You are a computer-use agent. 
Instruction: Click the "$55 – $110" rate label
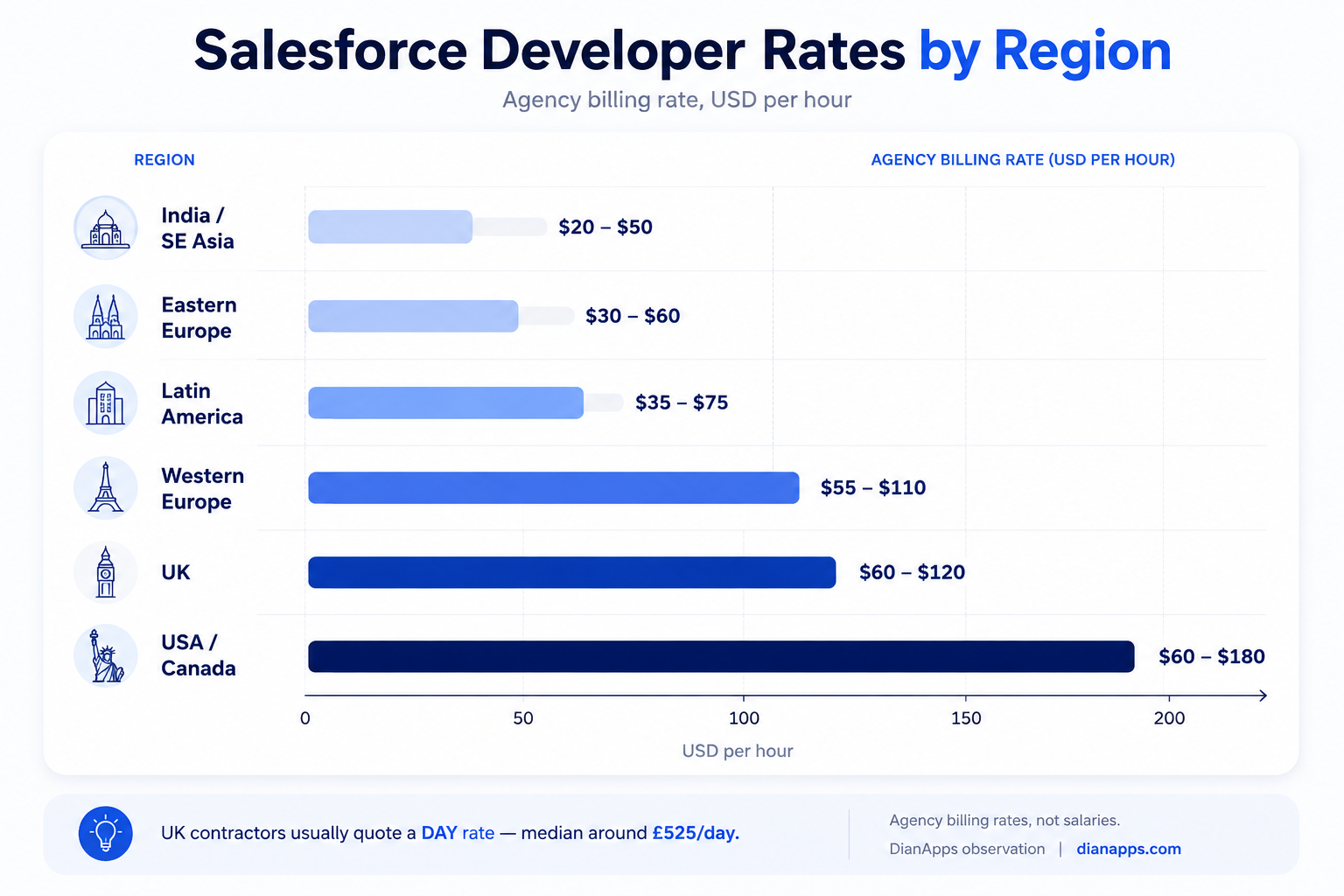(873, 487)
